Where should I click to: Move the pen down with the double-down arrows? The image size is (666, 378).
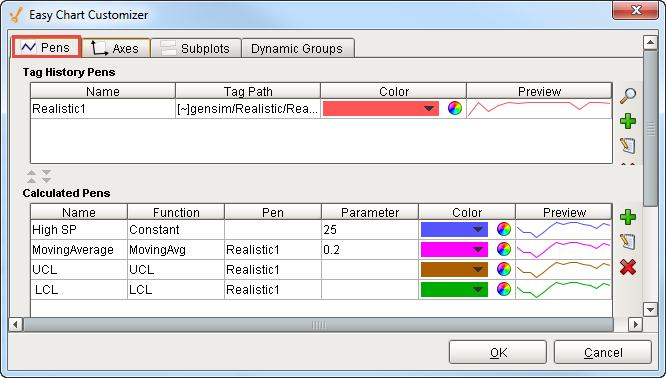46,176
